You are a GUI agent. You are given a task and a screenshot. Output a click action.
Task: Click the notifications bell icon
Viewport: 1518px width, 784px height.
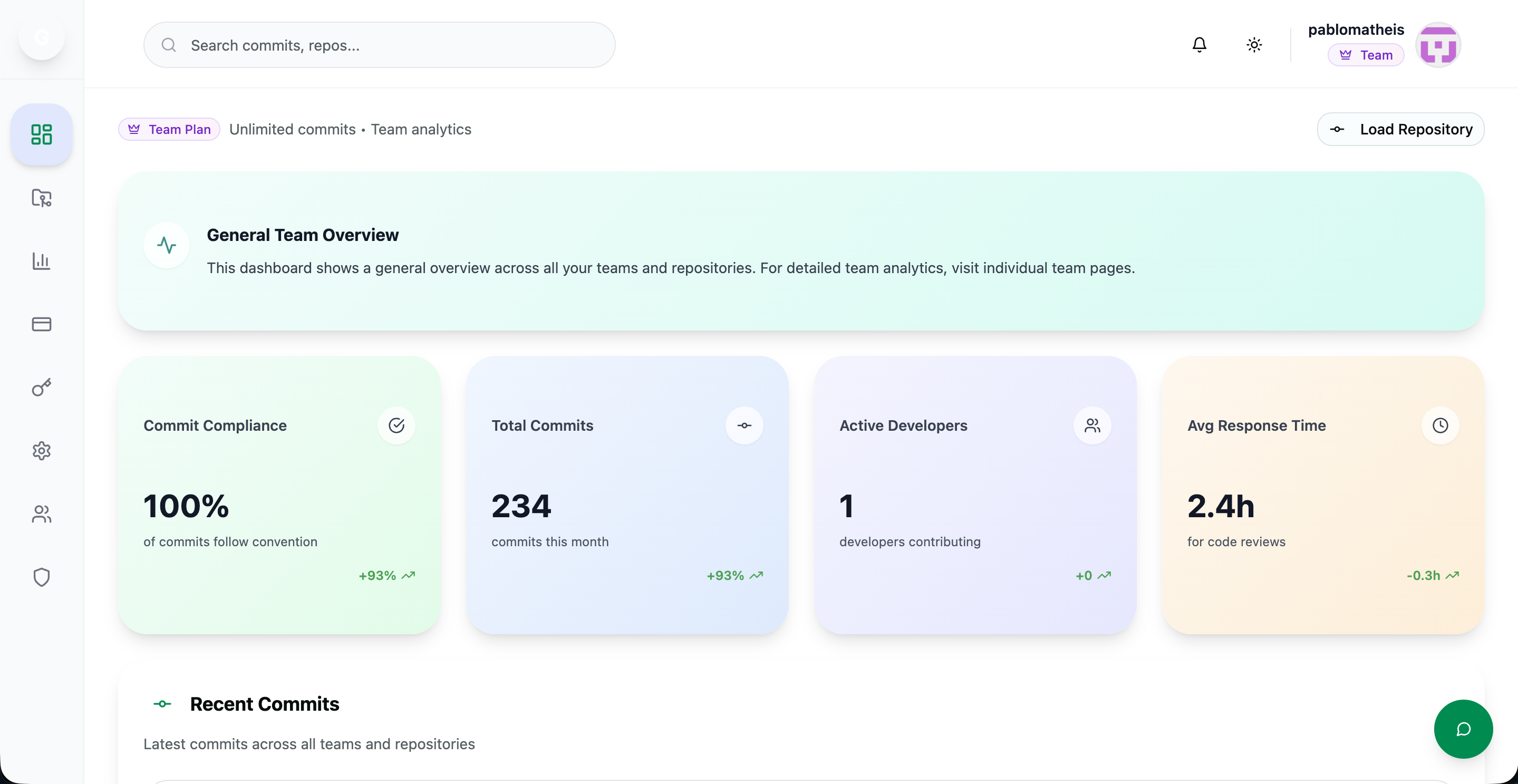(1198, 45)
